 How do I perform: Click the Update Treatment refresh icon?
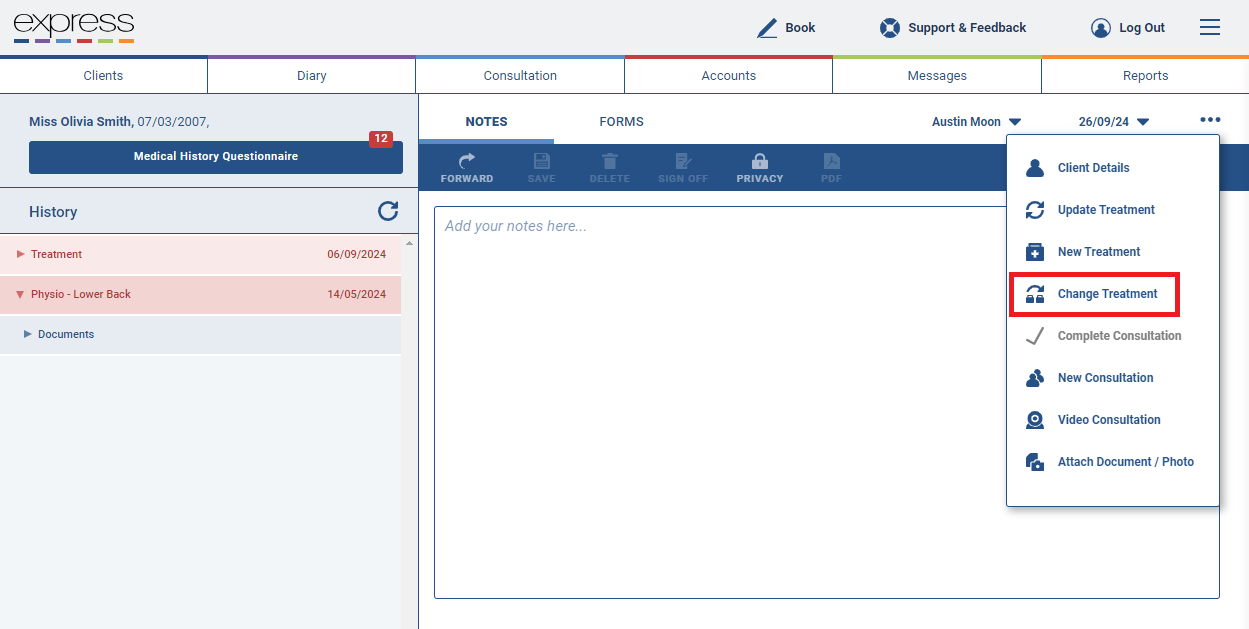[1035, 210]
